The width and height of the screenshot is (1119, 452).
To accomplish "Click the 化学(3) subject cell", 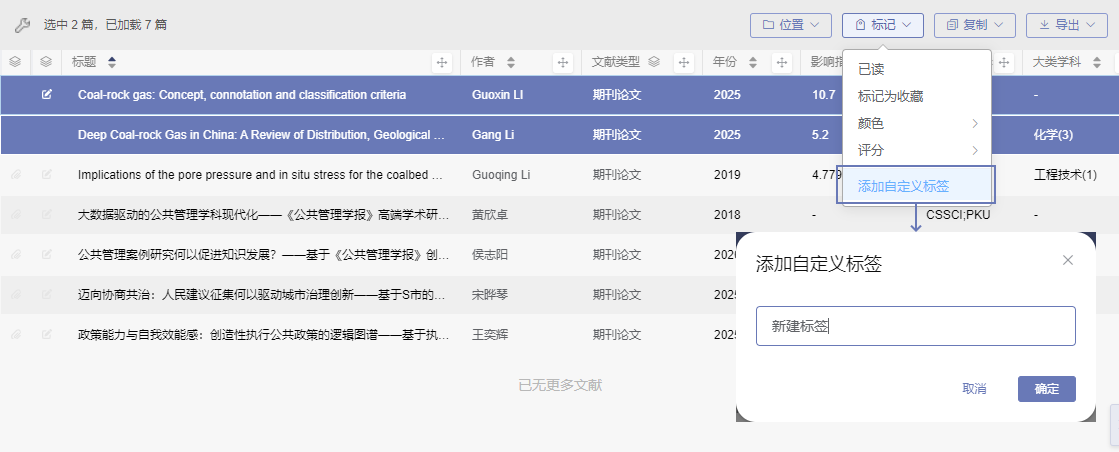I will tap(1054, 134).
